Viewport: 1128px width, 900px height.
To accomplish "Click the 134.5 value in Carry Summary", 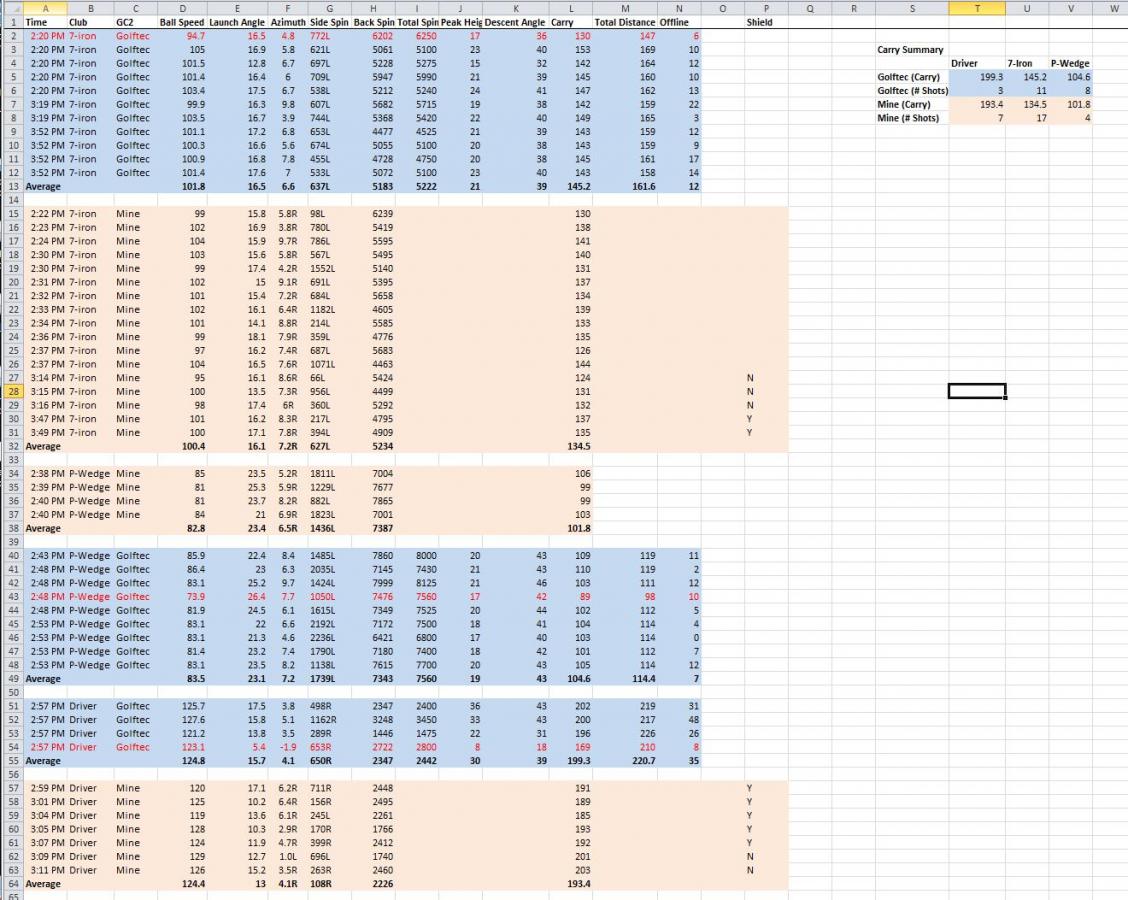I will [1027, 104].
